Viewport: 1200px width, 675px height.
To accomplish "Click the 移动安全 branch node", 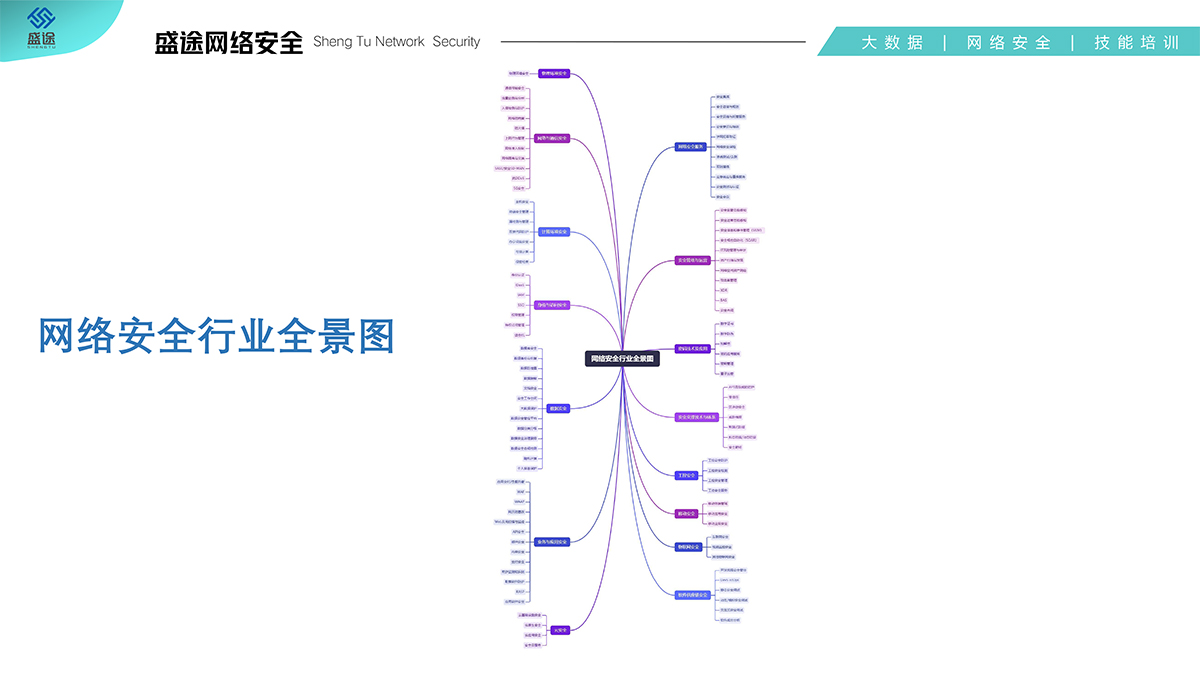I will pos(687,513).
